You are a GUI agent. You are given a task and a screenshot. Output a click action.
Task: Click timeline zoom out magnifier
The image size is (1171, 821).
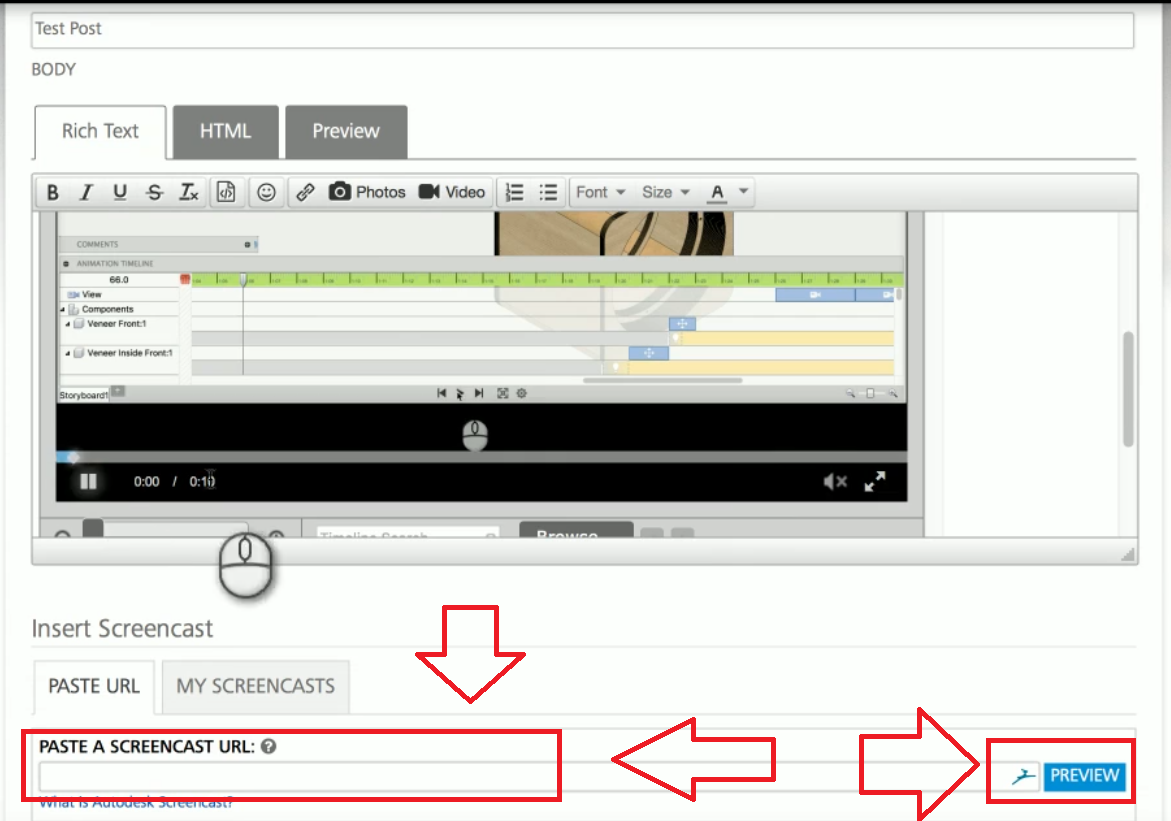pos(851,393)
